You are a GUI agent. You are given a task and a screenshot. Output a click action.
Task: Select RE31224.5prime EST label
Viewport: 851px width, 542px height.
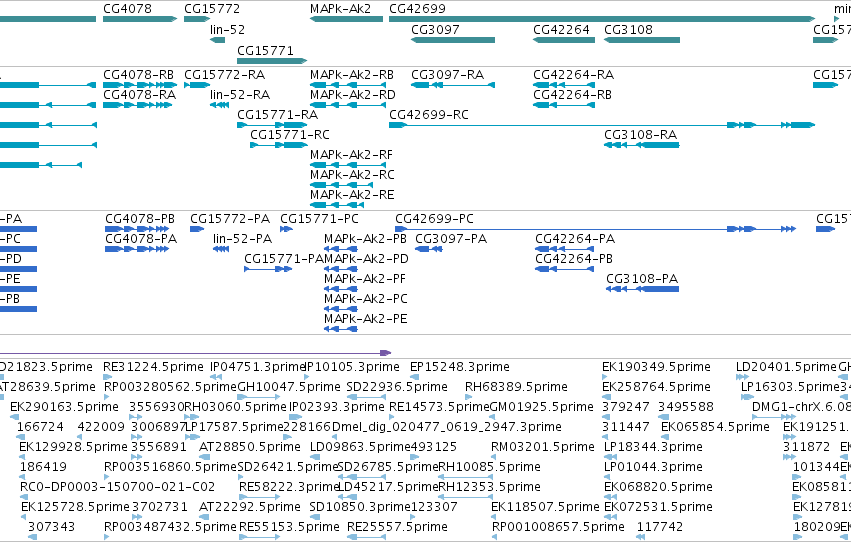(x=153, y=367)
